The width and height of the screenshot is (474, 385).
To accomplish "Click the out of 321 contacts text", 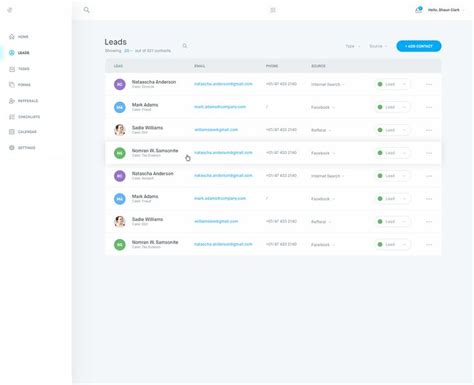I will coord(153,51).
